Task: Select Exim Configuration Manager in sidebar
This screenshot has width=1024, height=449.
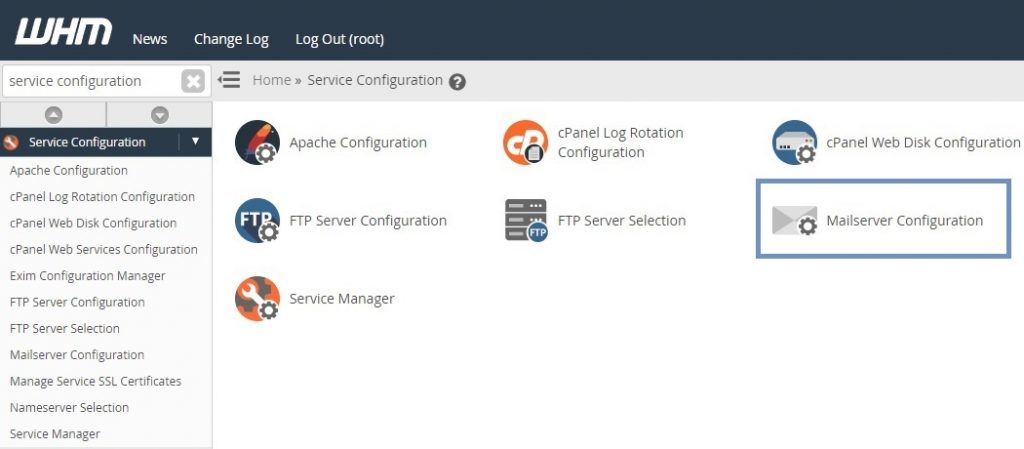Action: 87,276
